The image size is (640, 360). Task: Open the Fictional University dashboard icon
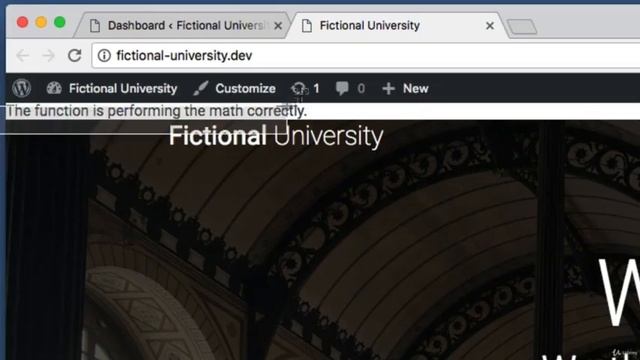coord(54,88)
